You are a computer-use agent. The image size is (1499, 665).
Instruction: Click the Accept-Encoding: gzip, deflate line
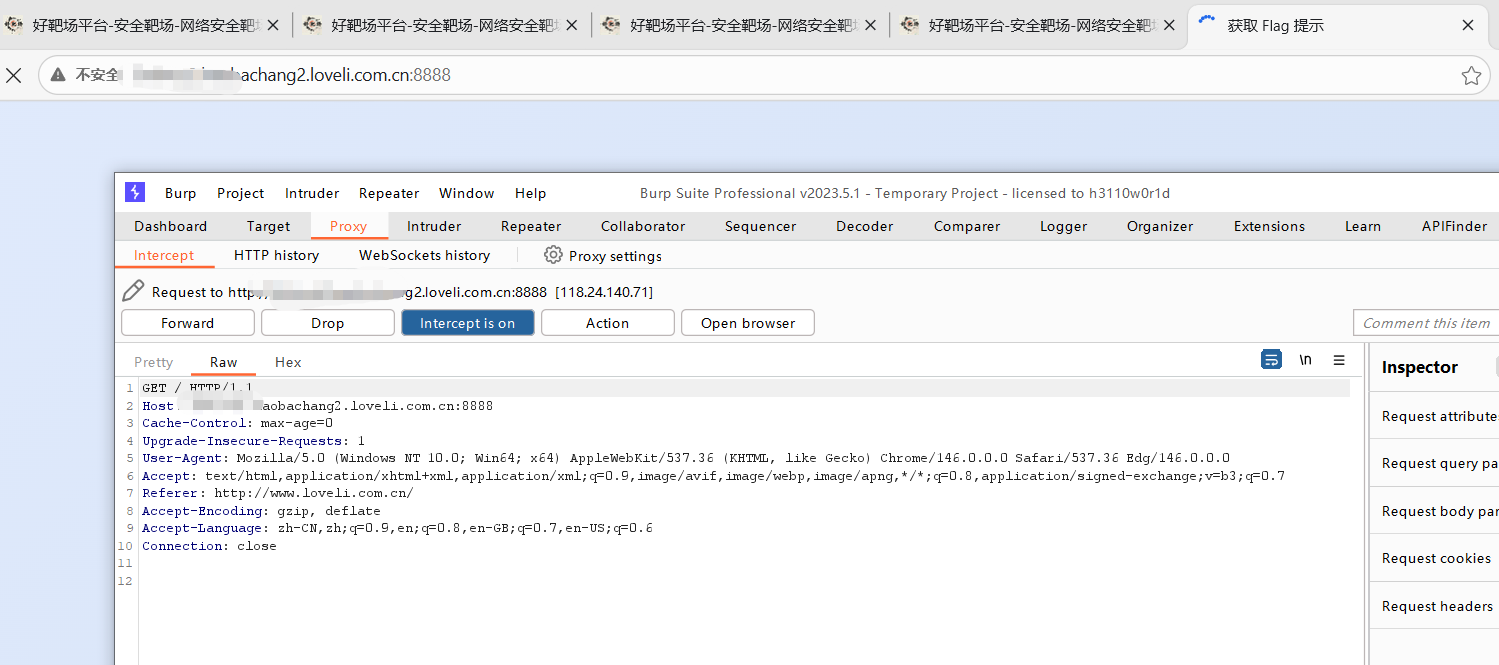pyautogui.click(x=261, y=511)
